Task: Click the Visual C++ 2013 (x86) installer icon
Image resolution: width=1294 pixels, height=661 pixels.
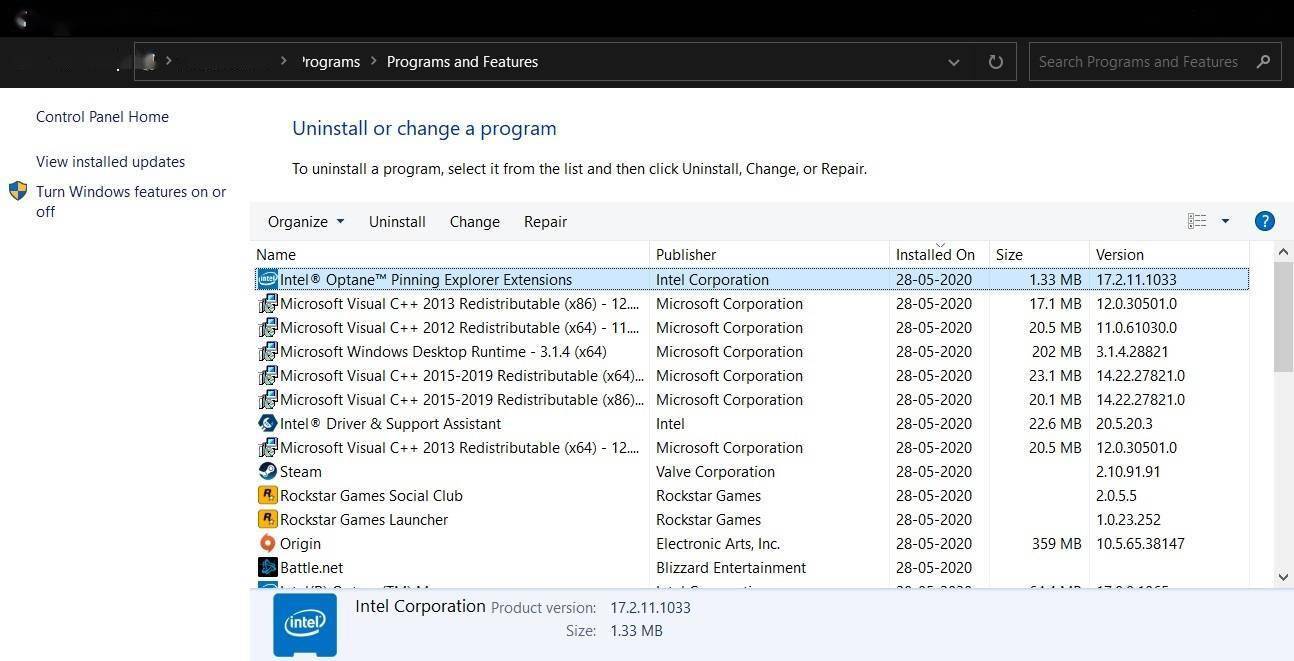Action: tap(267, 304)
